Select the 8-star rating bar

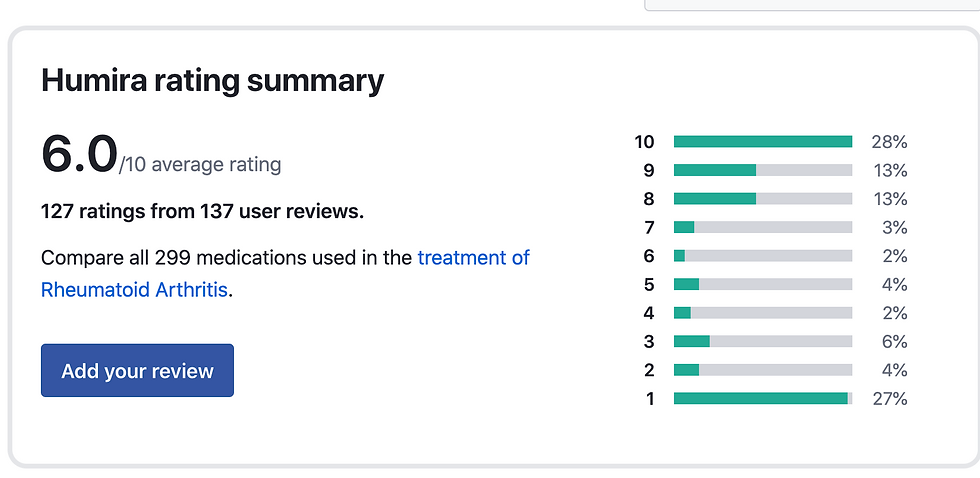point(762,199)
